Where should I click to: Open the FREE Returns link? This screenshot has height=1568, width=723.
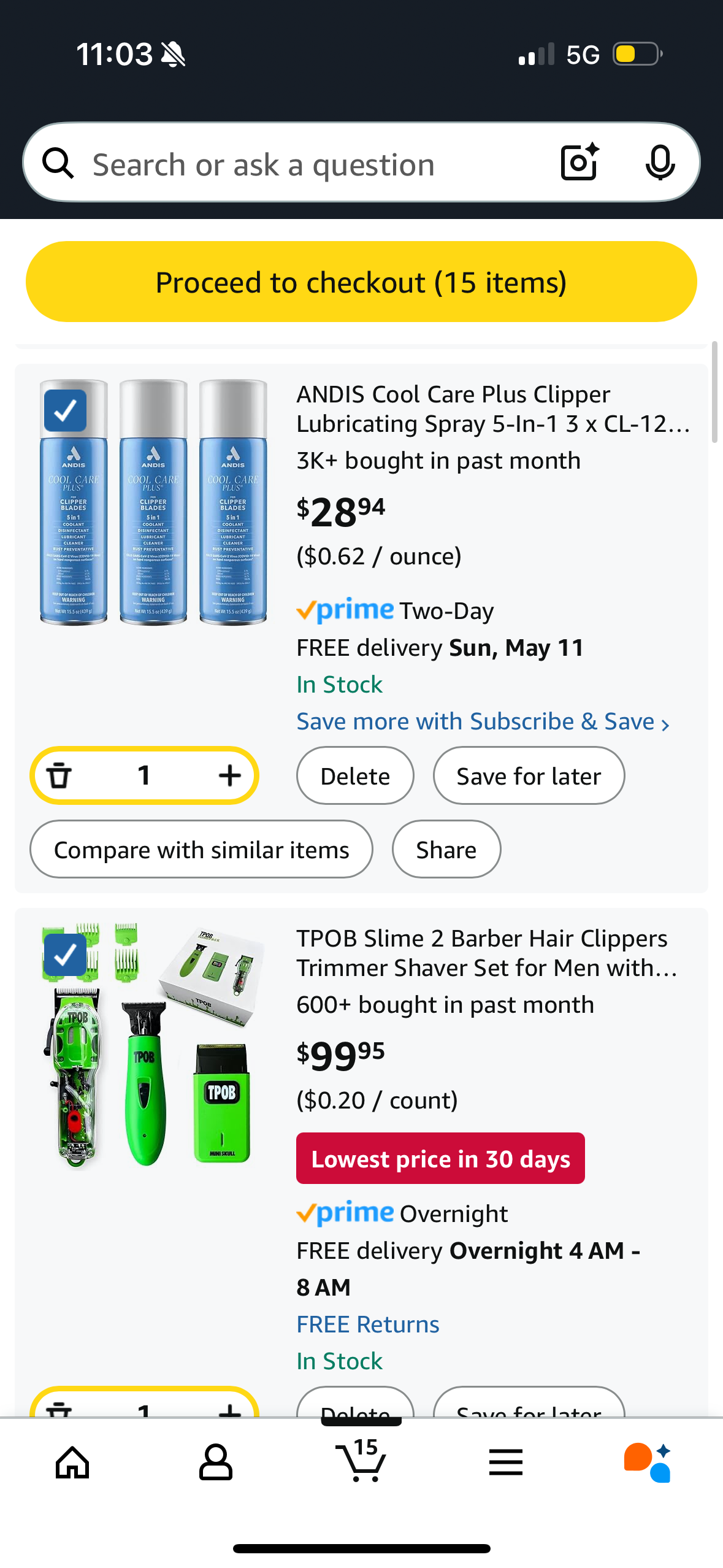pyautogui.click(x=368, y=1324)
